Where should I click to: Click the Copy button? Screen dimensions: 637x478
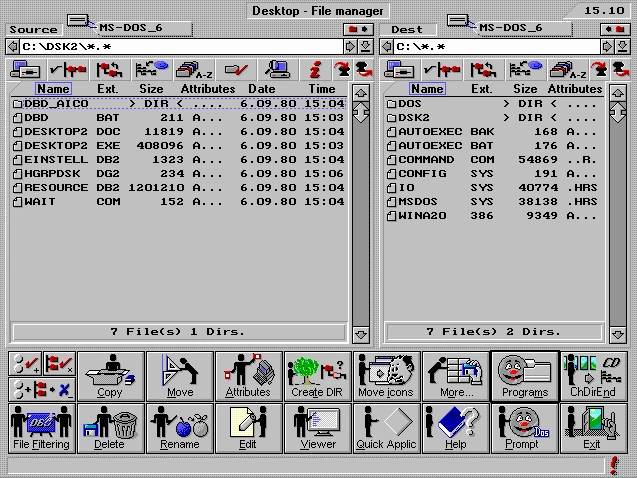click(x=111, y=376)
